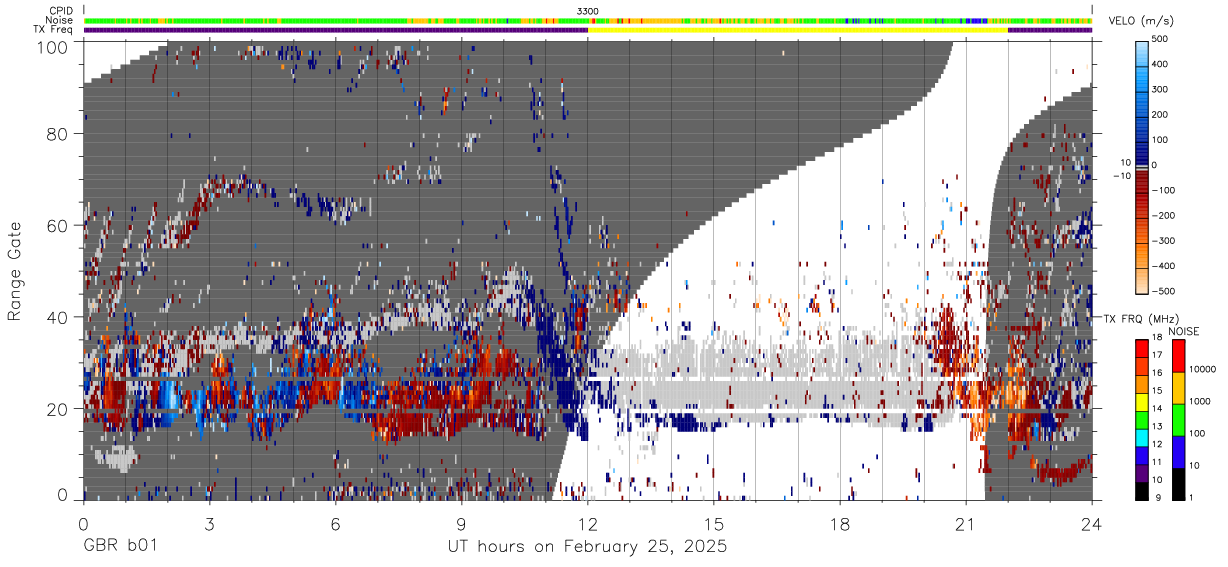This screenshot has height=567, width=1228.
Task: Click the purple 10–11 MHz swatch in TX FRQ legend
Action: [x=1142, y=473]
